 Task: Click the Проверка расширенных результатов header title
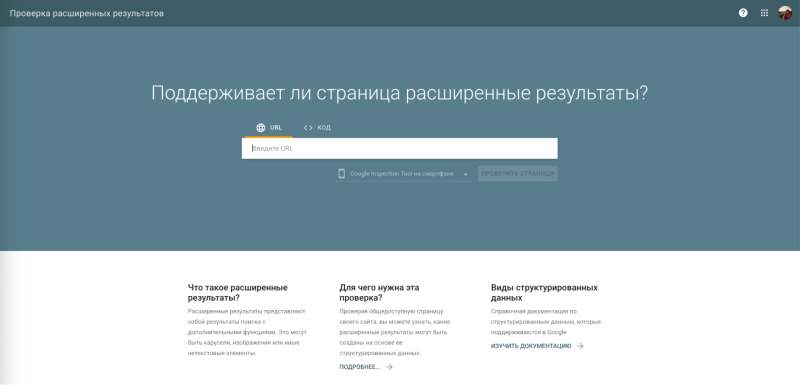coord(87,14)
